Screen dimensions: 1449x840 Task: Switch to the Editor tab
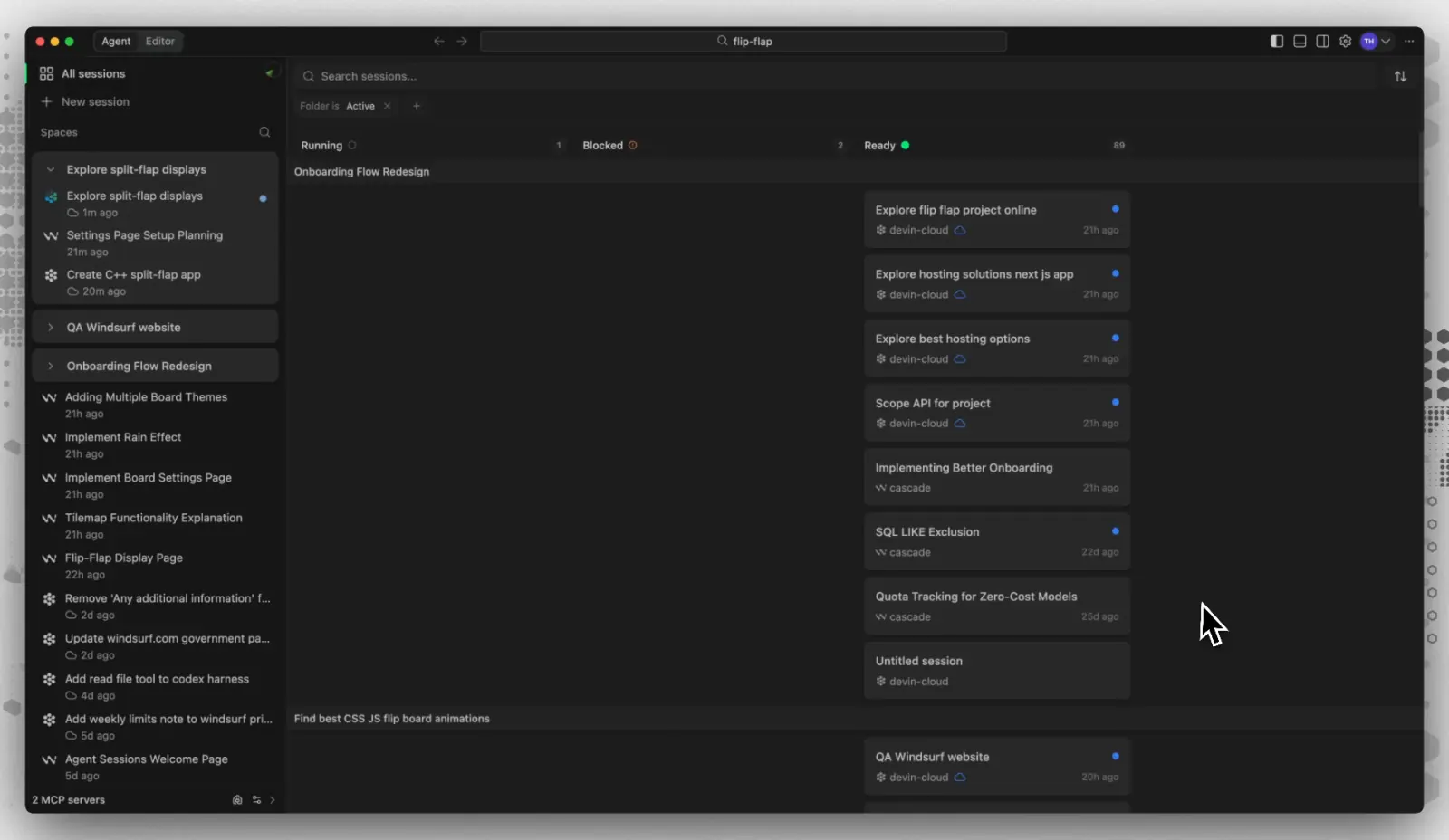point(160,41)
